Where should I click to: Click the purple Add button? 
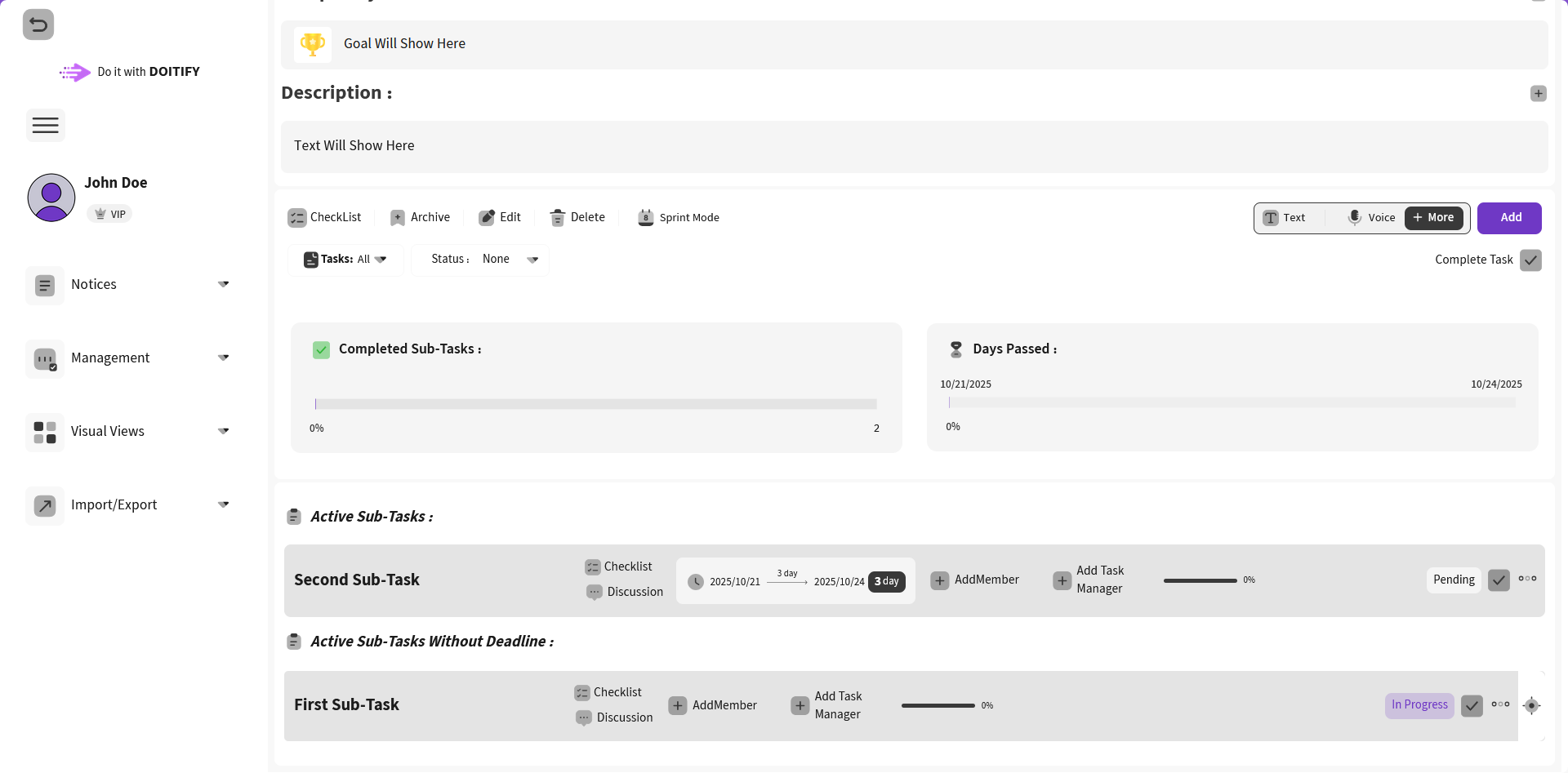[x=1509, y=218]
